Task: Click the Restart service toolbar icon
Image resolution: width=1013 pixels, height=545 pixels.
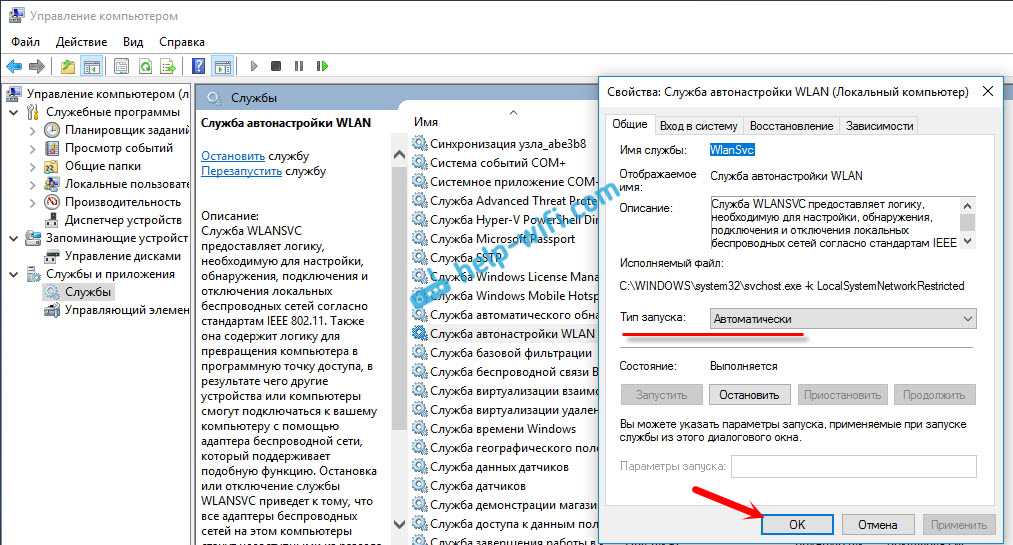Action: point(322,66)
